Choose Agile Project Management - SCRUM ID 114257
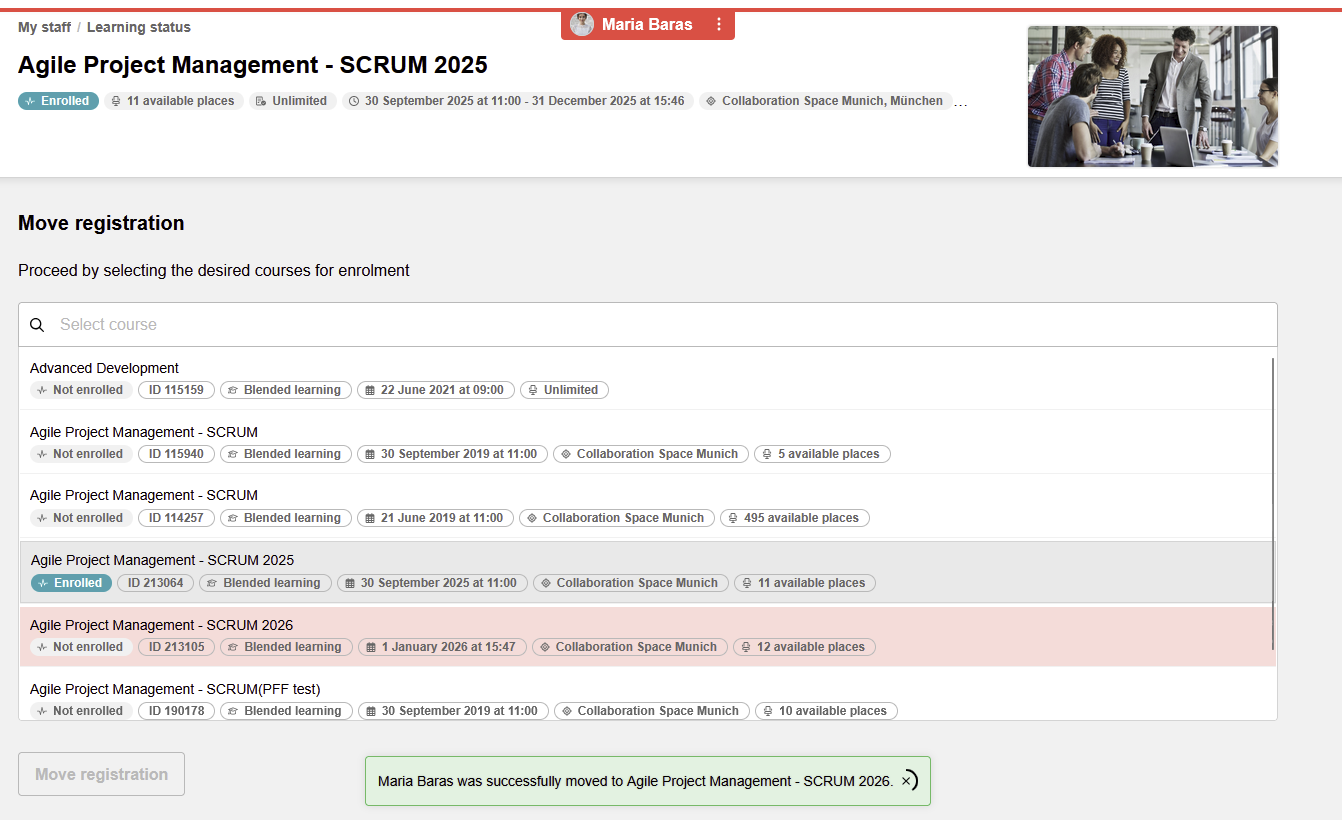Viewport: 1342px width, 820px height. 144,495
